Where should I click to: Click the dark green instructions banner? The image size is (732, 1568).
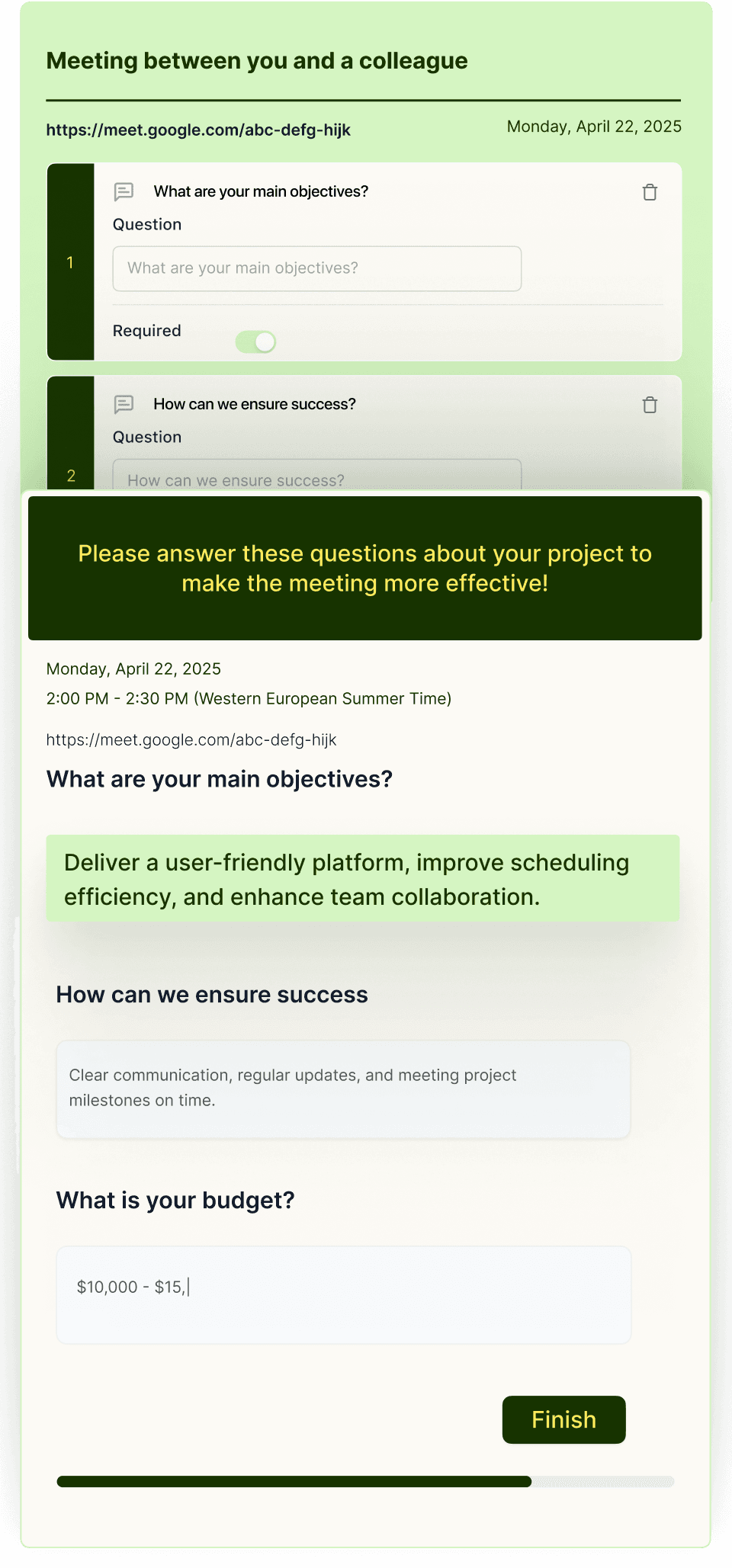pos(365,569)
